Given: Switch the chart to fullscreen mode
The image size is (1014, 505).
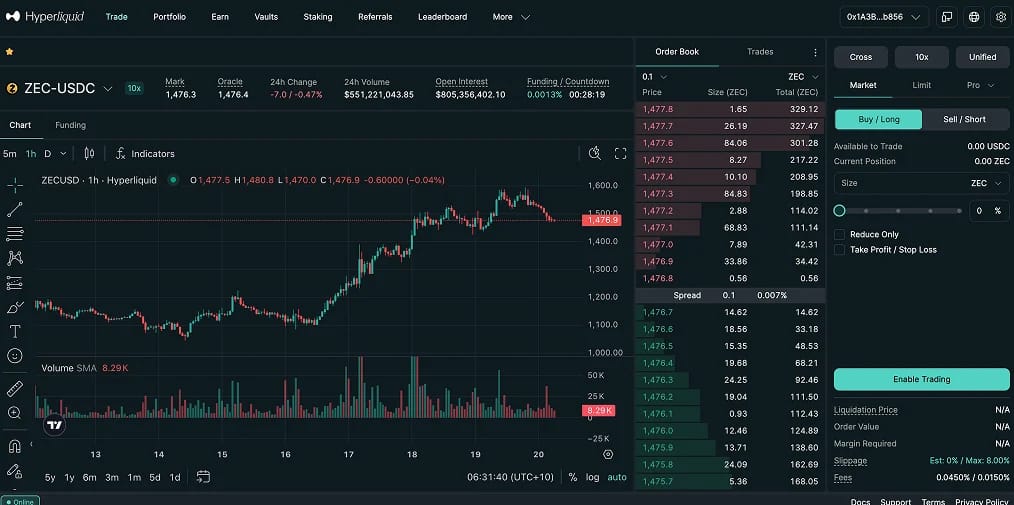Looking at the screenshot, I should (621, 153).
